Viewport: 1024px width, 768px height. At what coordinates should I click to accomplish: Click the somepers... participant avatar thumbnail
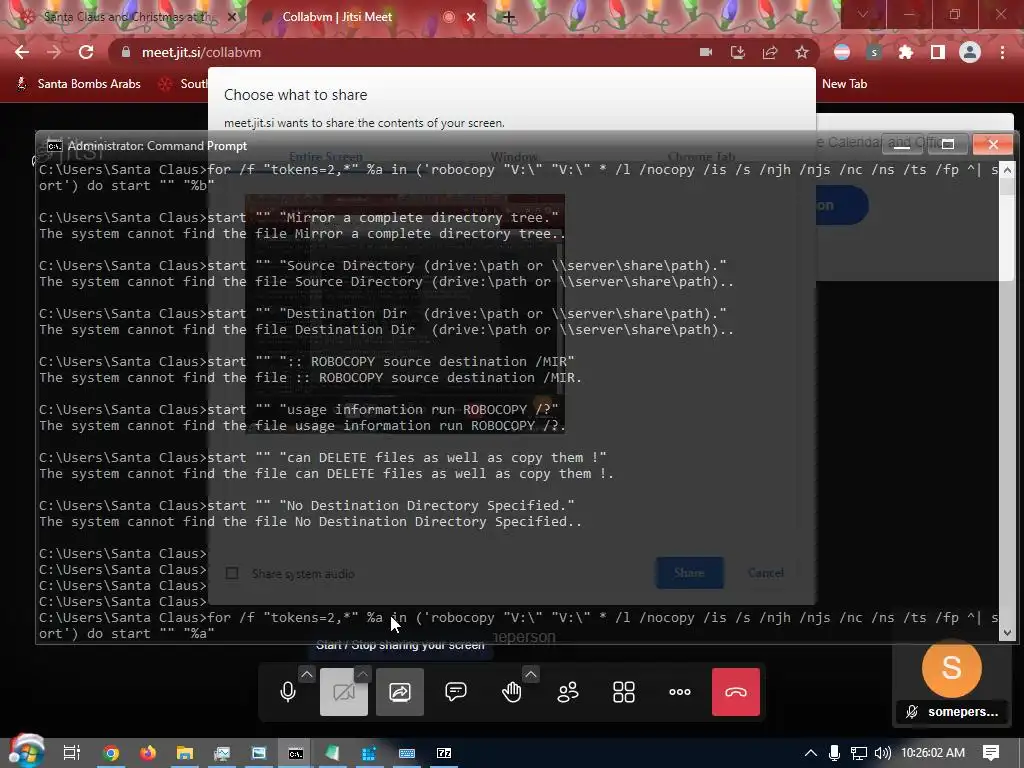click(952, 668)
